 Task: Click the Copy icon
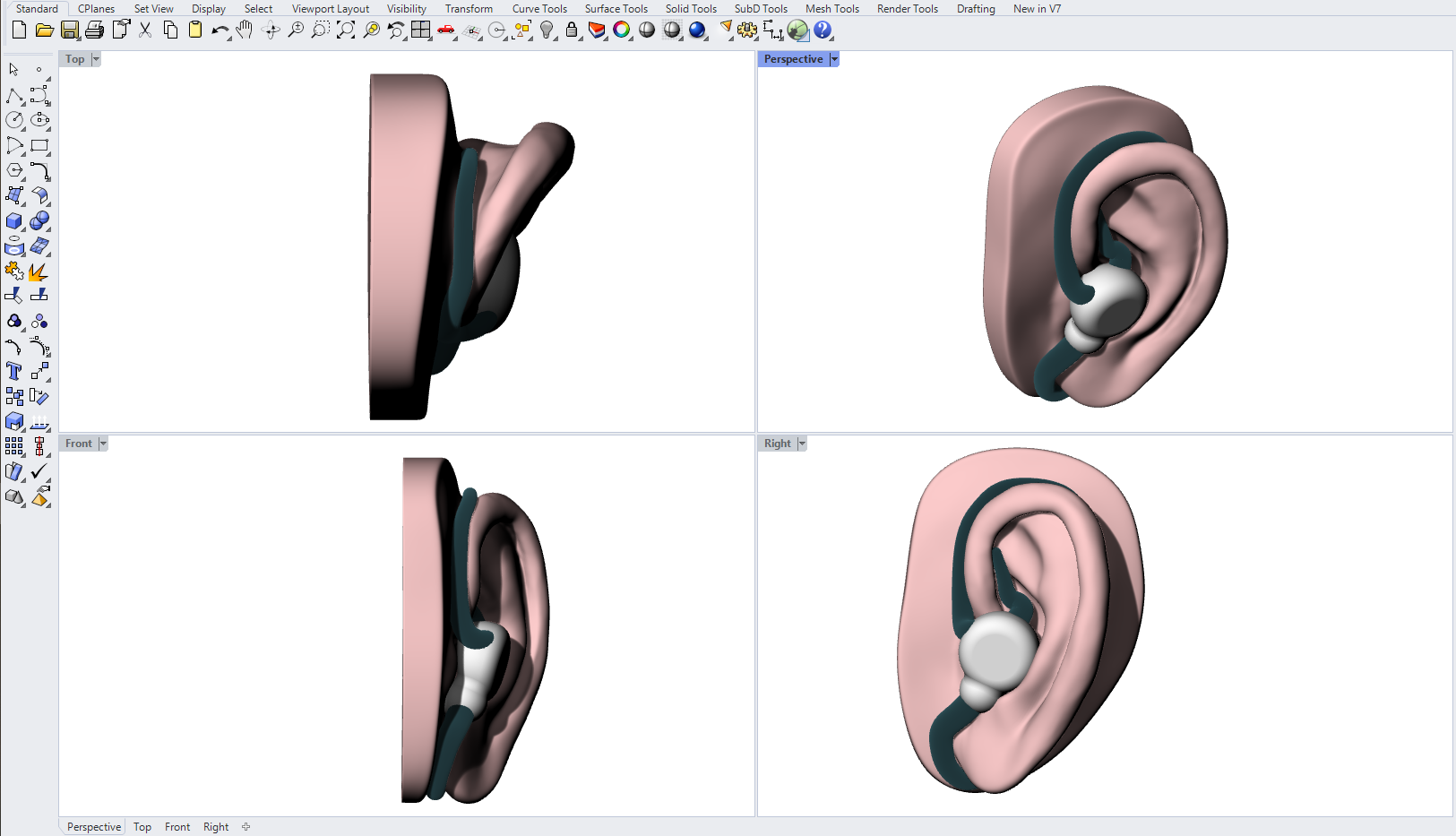[170, 30]
